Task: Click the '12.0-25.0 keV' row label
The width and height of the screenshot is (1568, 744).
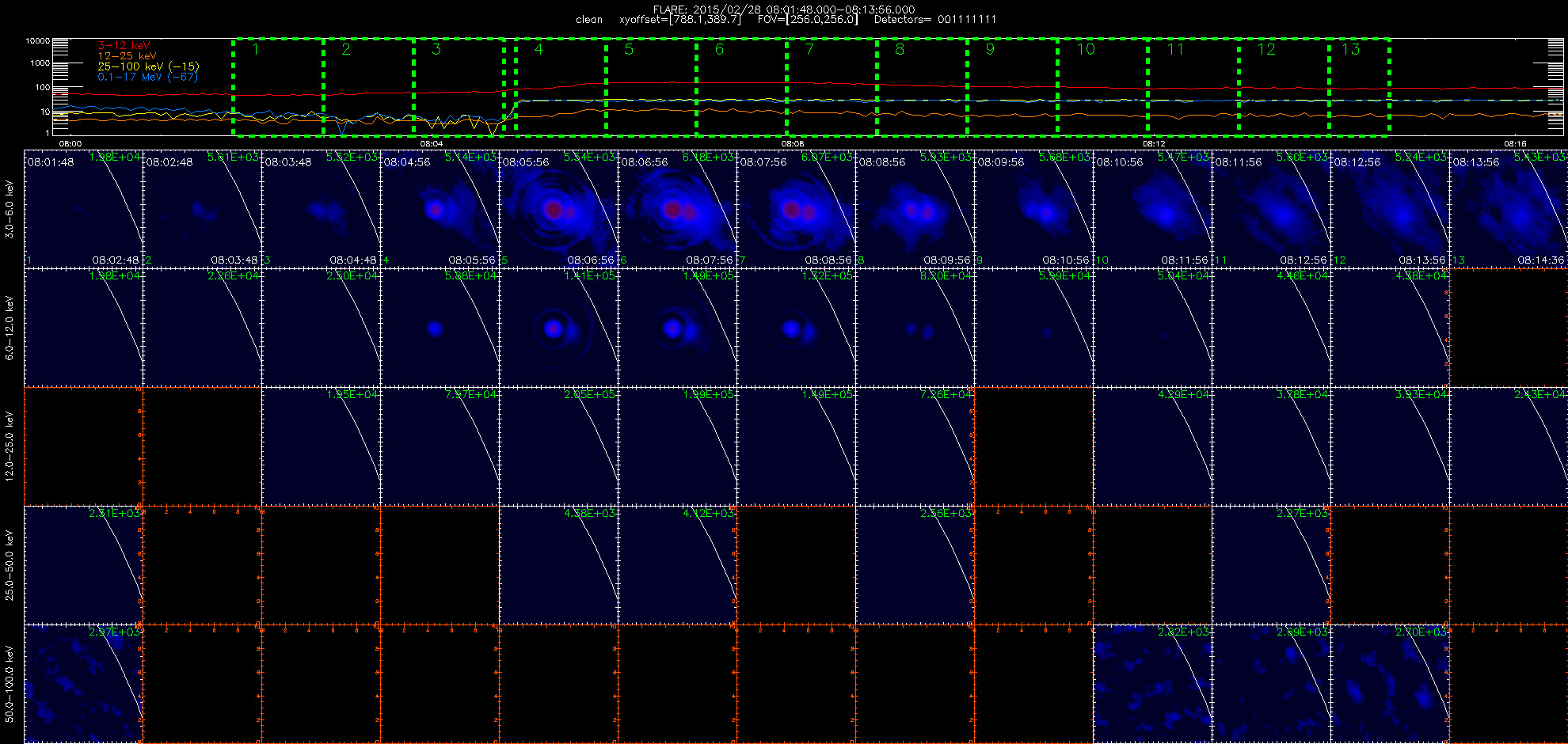Action: tap(10, 446)
